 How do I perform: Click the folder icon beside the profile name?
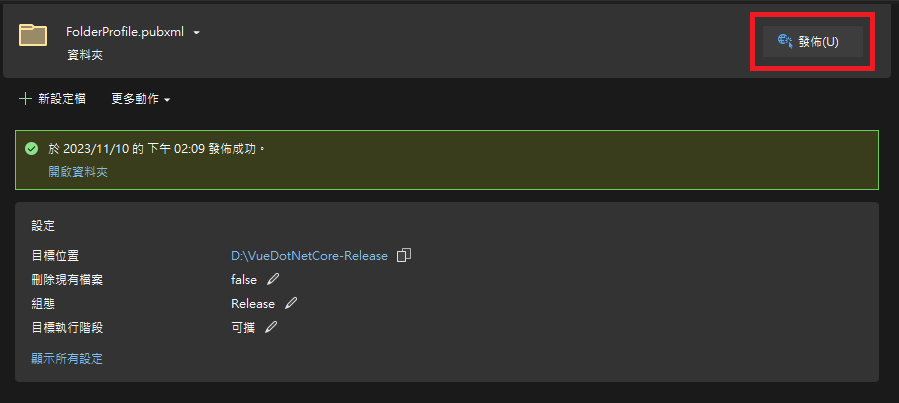pyautogui.click(x=33, y=35)
